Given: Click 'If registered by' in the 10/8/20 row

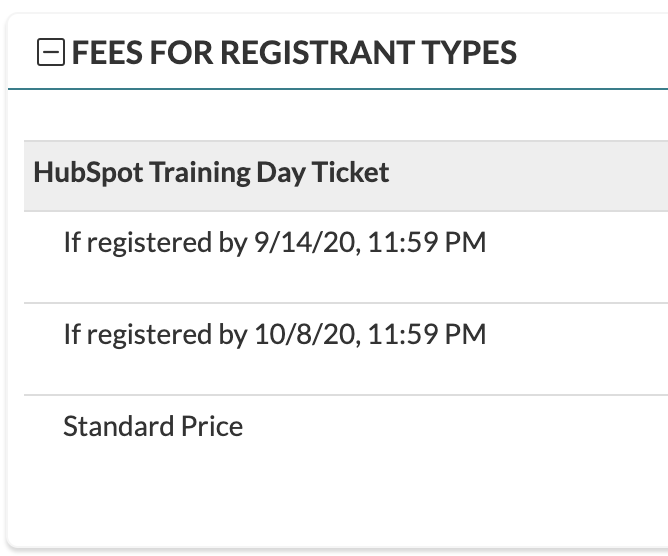Looking at the screenshot, I should [x=155, y=334].
